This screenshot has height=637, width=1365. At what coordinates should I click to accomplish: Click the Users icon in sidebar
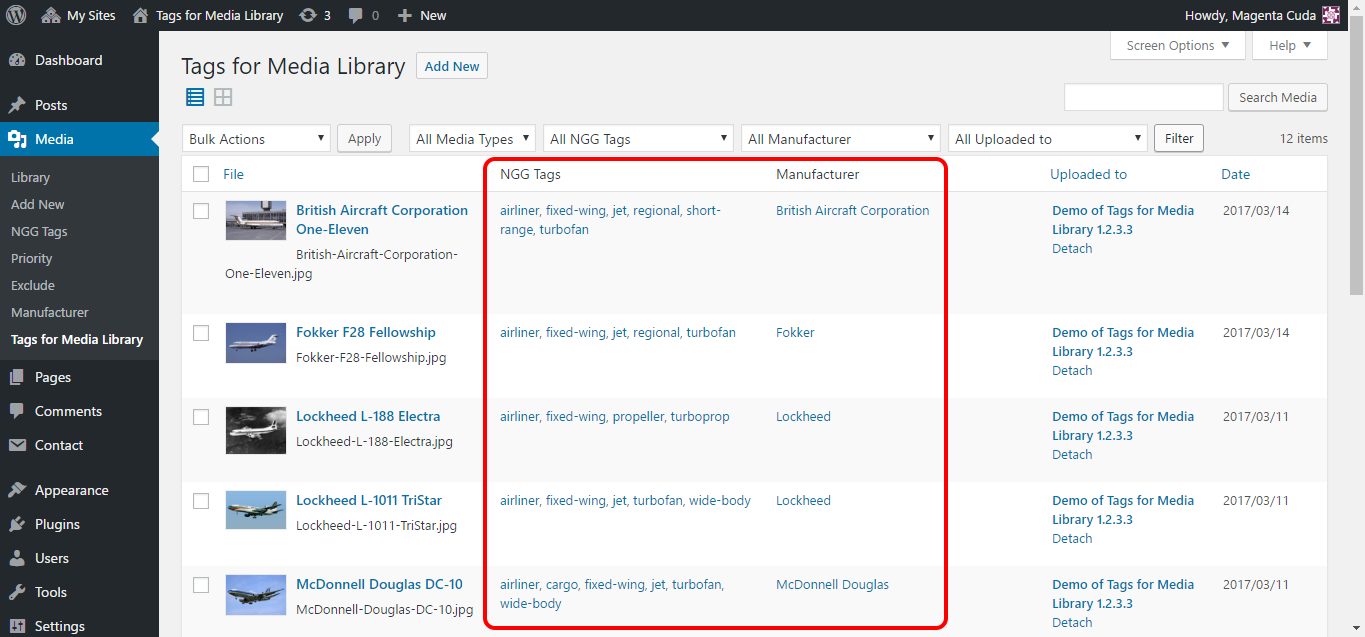[17, 558]
